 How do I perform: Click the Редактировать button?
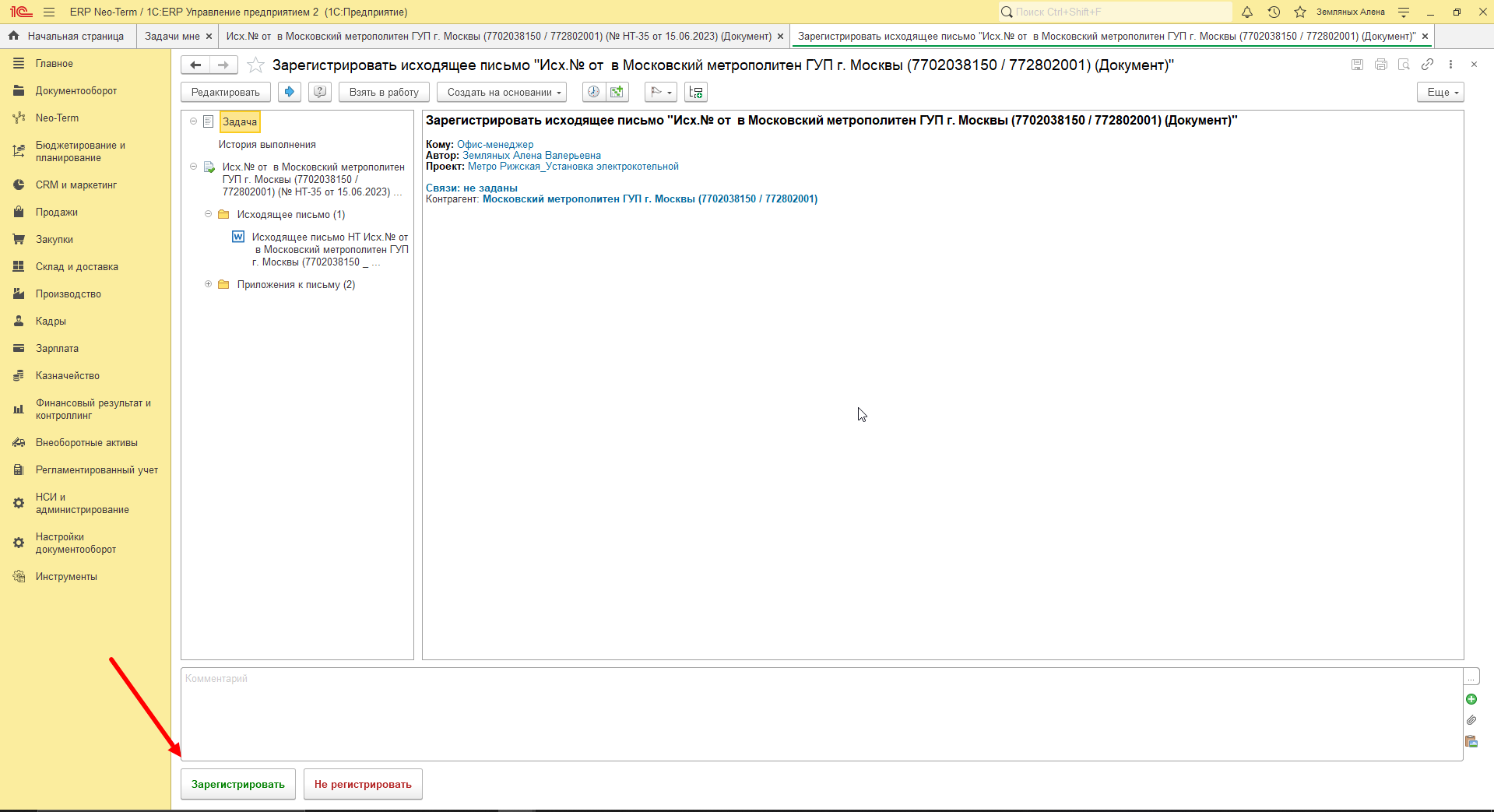click(226, 92)
